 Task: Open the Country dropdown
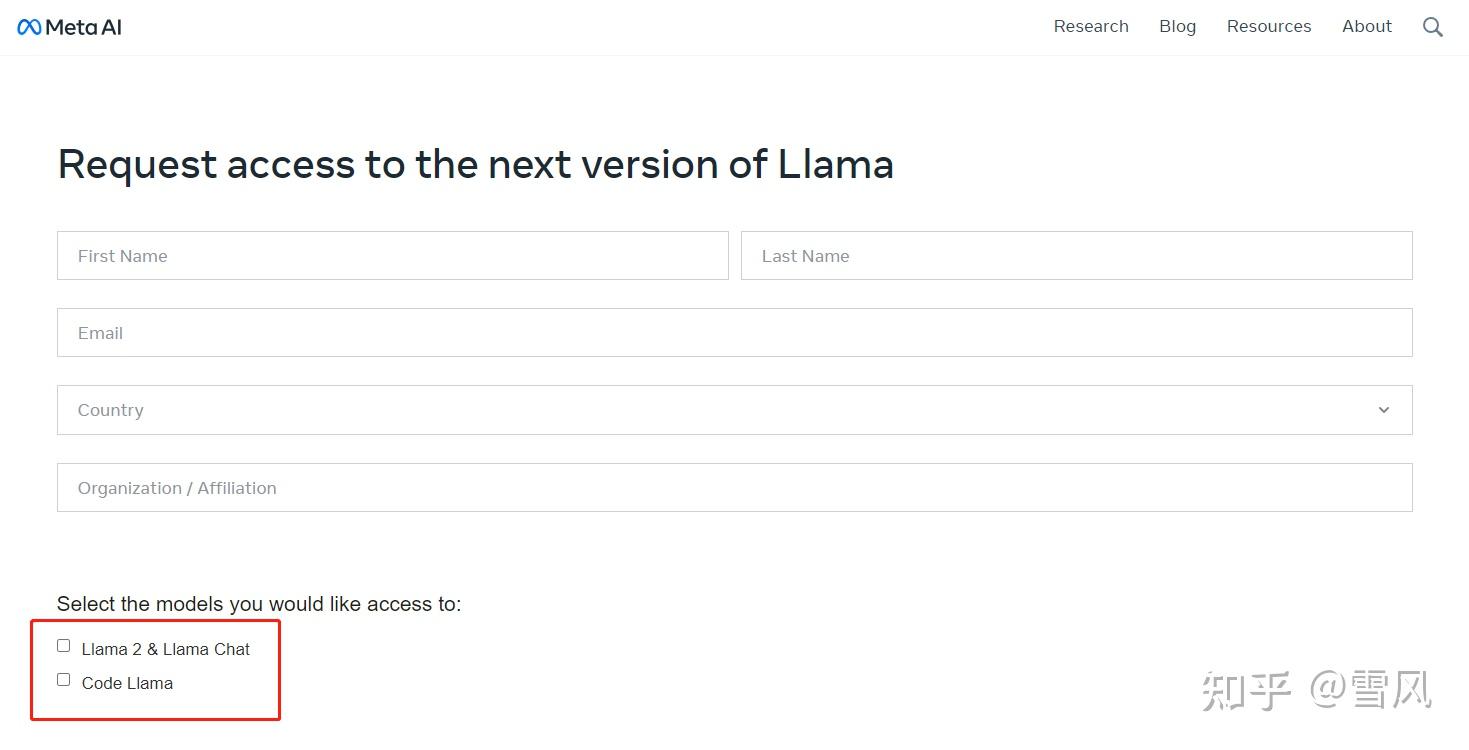[x=735, y=410]
